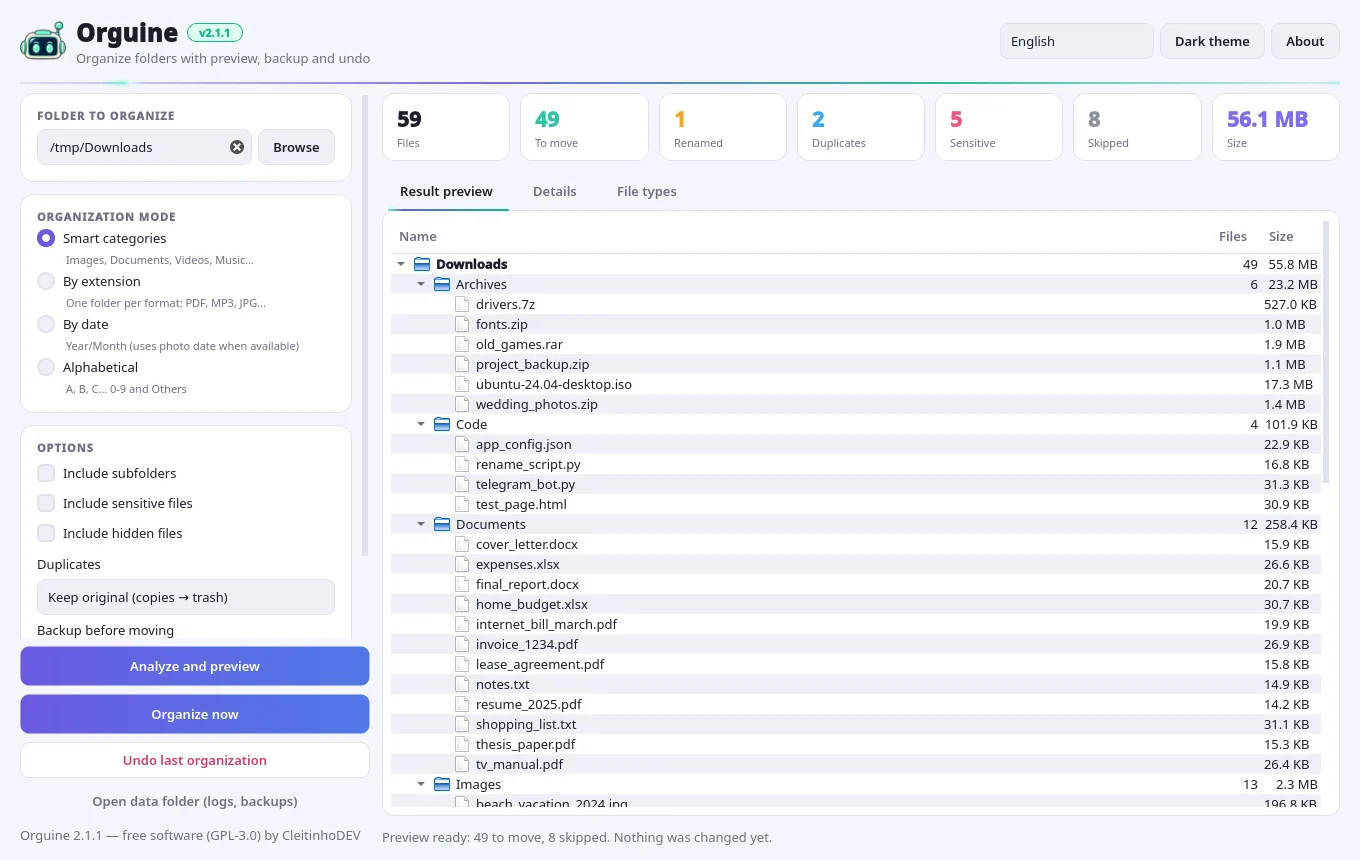The width and height of the screenshot is (1360, 860).
Task: Click Undo last organization button
Action: pos(195,760)
